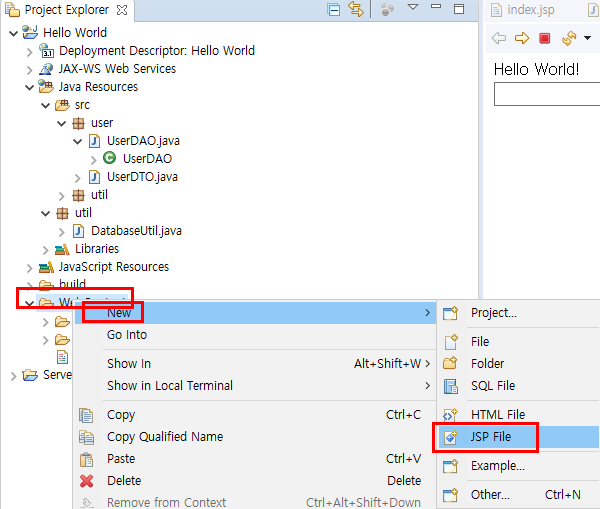600x509 pixels.
Task: Click the New Folder icon in submenu
Action: [x=450, y=363]
